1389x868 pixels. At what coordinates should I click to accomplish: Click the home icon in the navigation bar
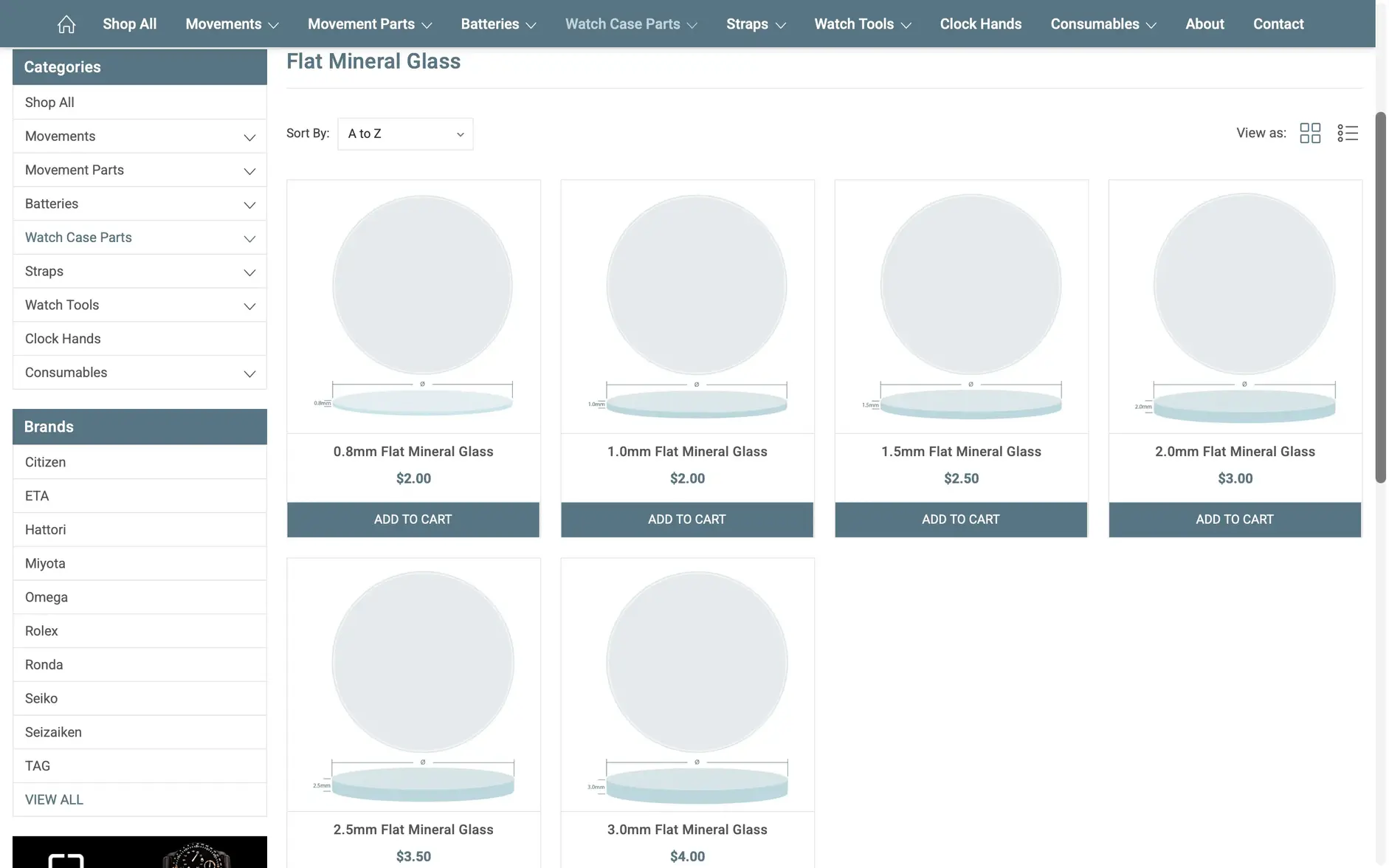point(66,23)
